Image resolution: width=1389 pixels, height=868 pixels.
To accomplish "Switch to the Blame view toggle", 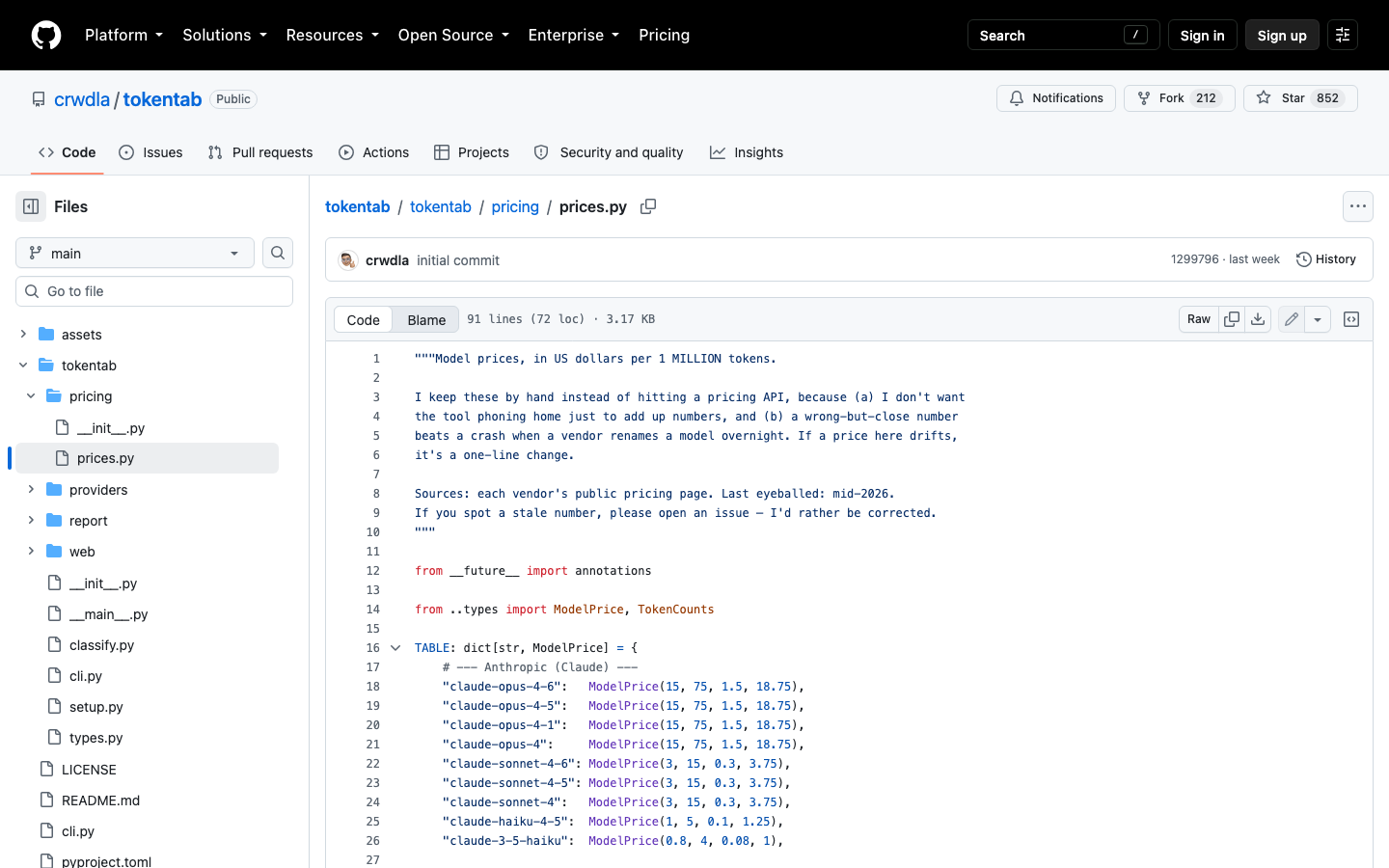I will [426, 319].
